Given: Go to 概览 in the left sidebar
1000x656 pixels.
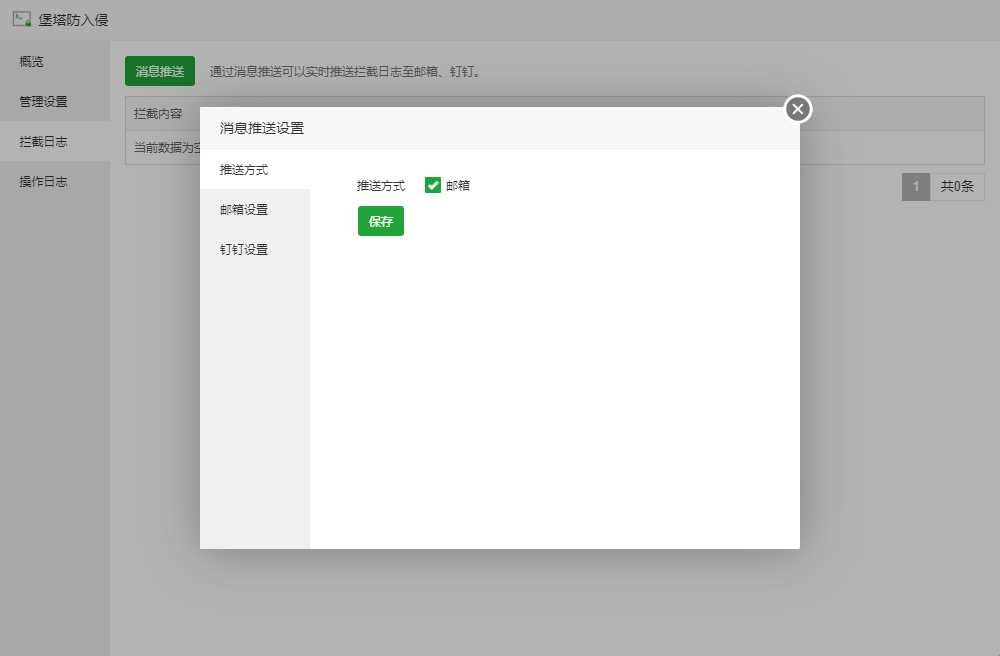Looking at the screenshot, I should point(32,62).
